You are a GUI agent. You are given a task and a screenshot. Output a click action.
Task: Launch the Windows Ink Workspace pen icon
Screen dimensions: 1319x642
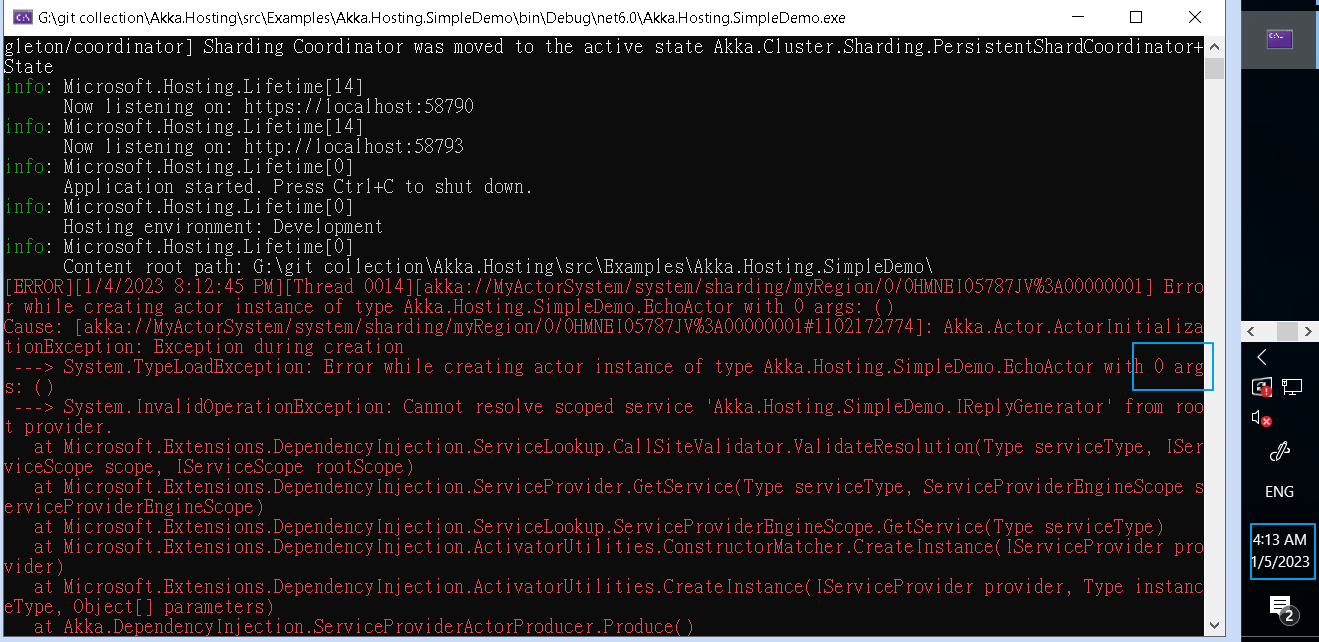(x=1280, y=451)
